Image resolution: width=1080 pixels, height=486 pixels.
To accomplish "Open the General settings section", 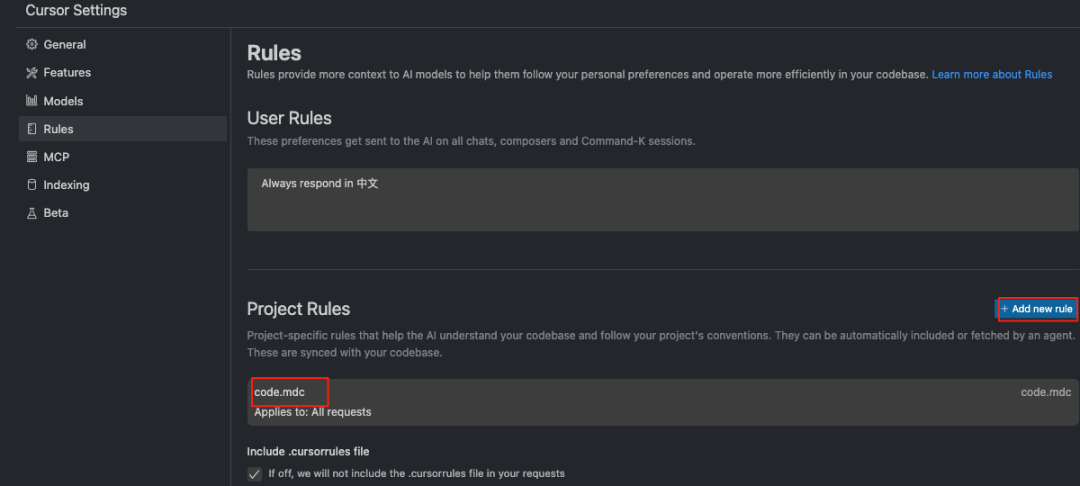I will (x=65, y=45).
